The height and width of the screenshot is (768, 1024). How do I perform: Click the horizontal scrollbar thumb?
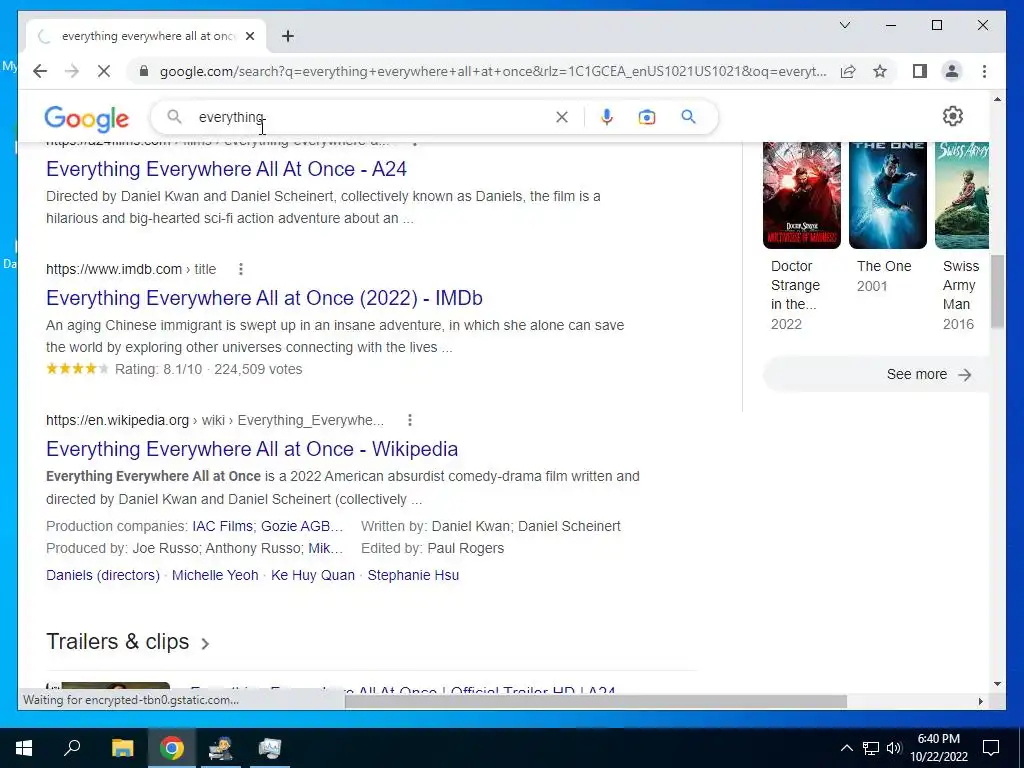point(596,701)
